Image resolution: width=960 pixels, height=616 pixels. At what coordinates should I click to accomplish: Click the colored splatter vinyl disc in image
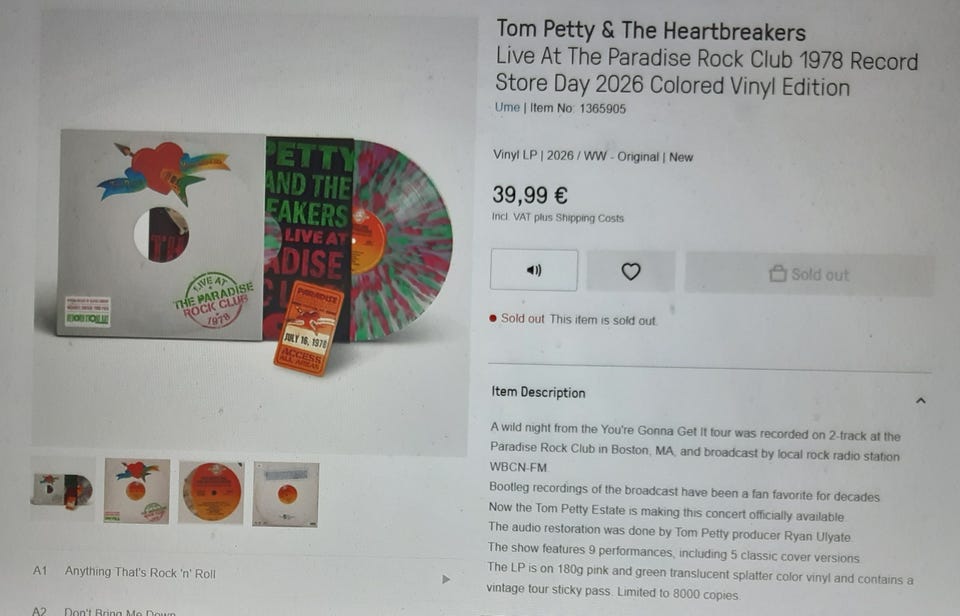coord(401,242)
